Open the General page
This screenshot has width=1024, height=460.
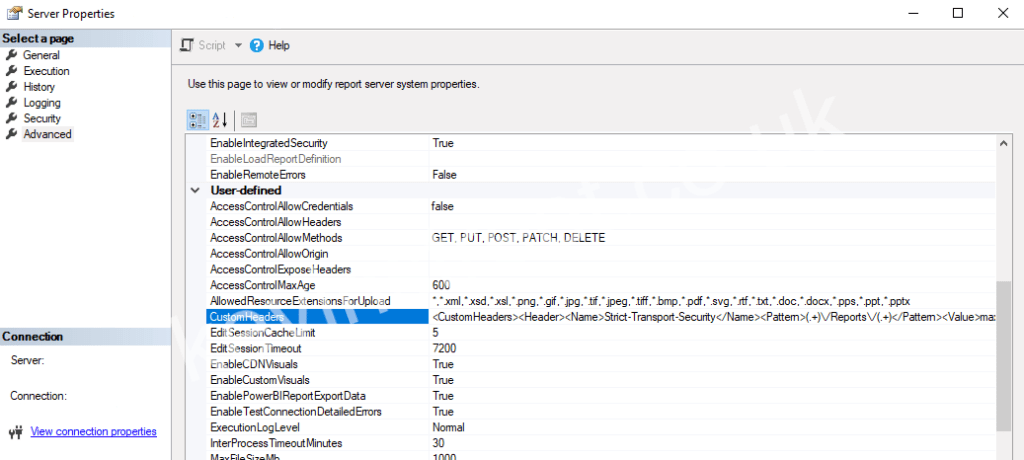tap(41, 56)
